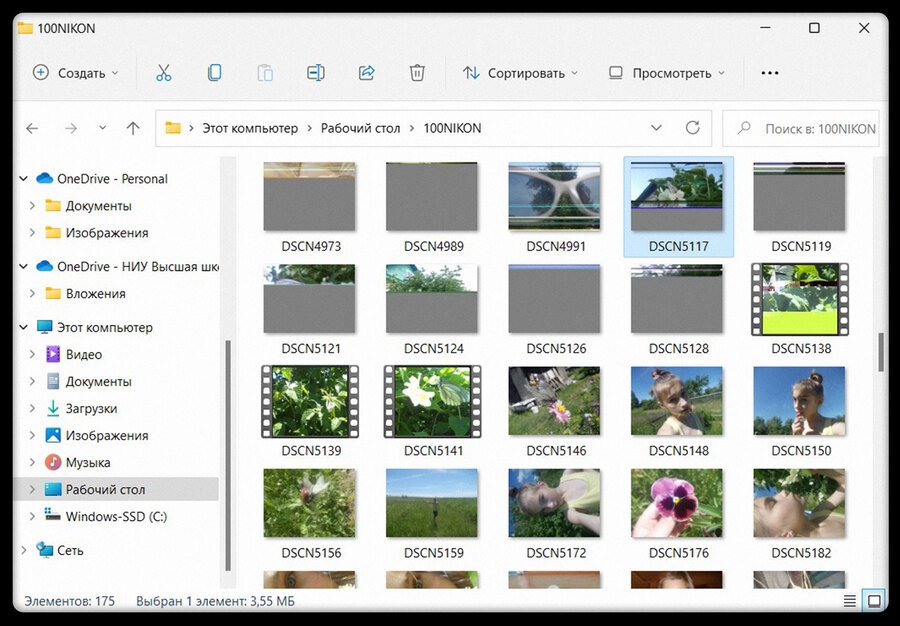Click the search box for 100NIKON
This screenshot has width=900, height=626.
[x=810, y=128]
